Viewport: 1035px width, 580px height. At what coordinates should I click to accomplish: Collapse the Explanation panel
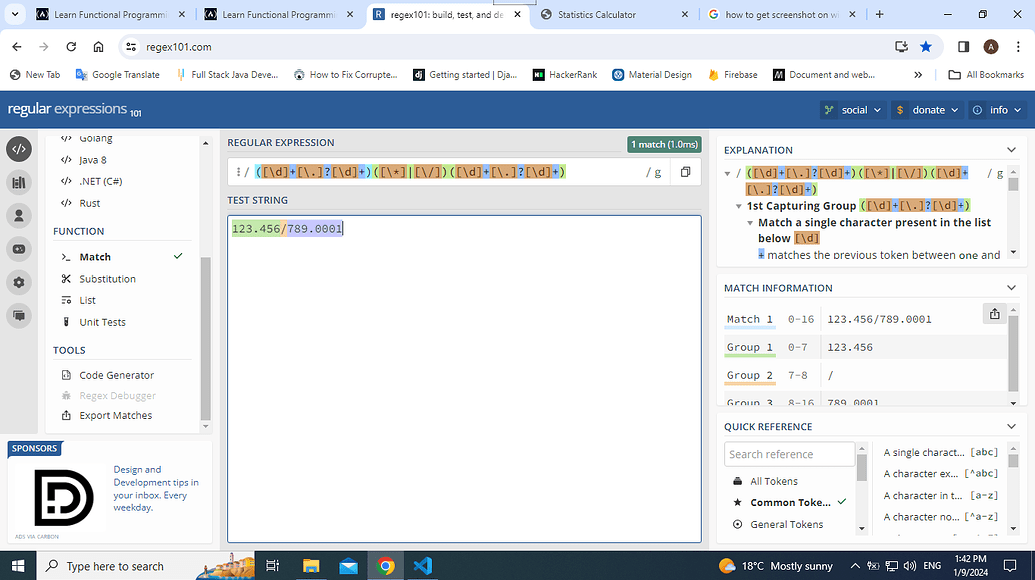click(x=1012, y=149)
